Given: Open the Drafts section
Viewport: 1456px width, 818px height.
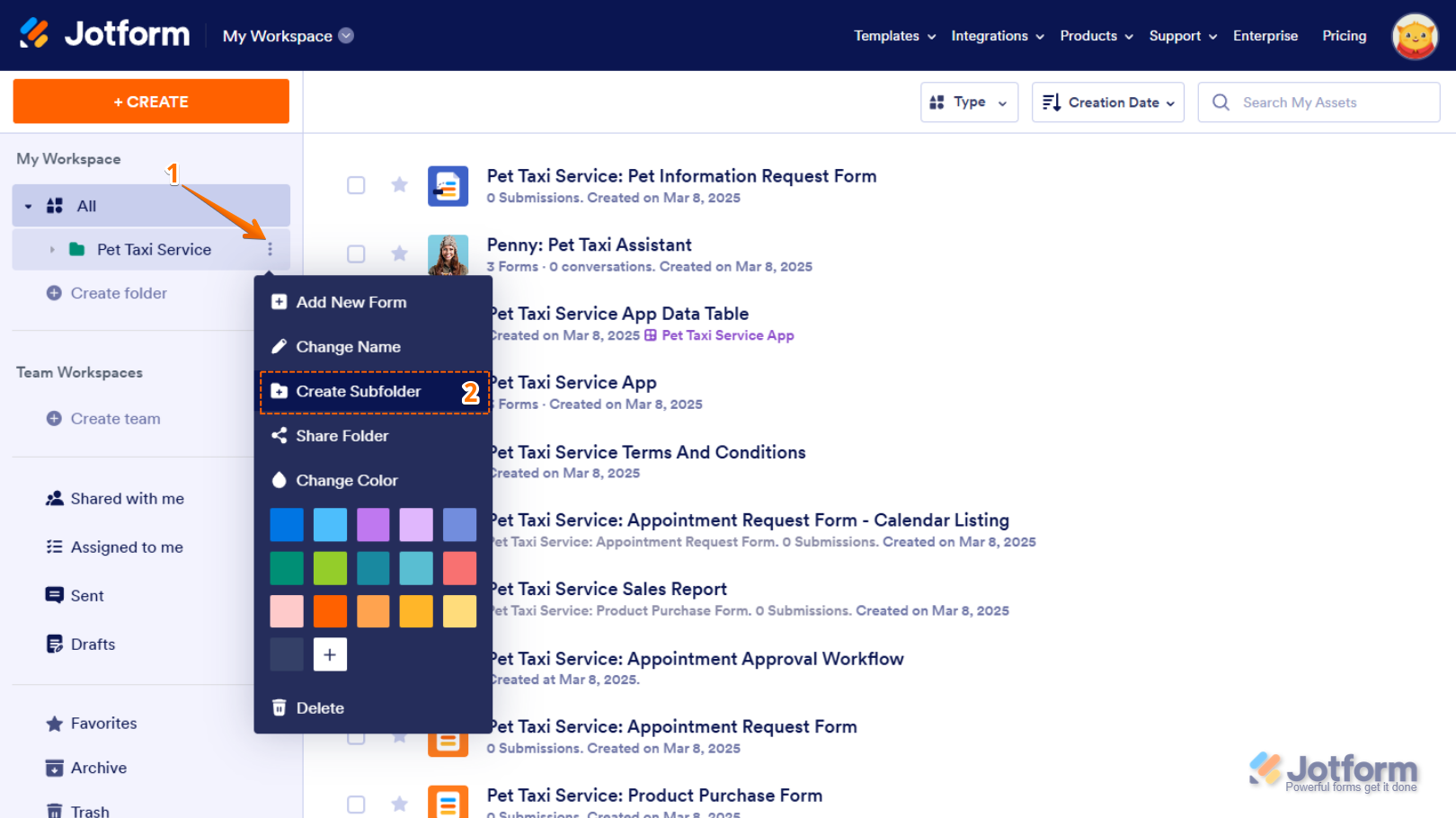Looking at the screenshot, I should tap(80, 645).
